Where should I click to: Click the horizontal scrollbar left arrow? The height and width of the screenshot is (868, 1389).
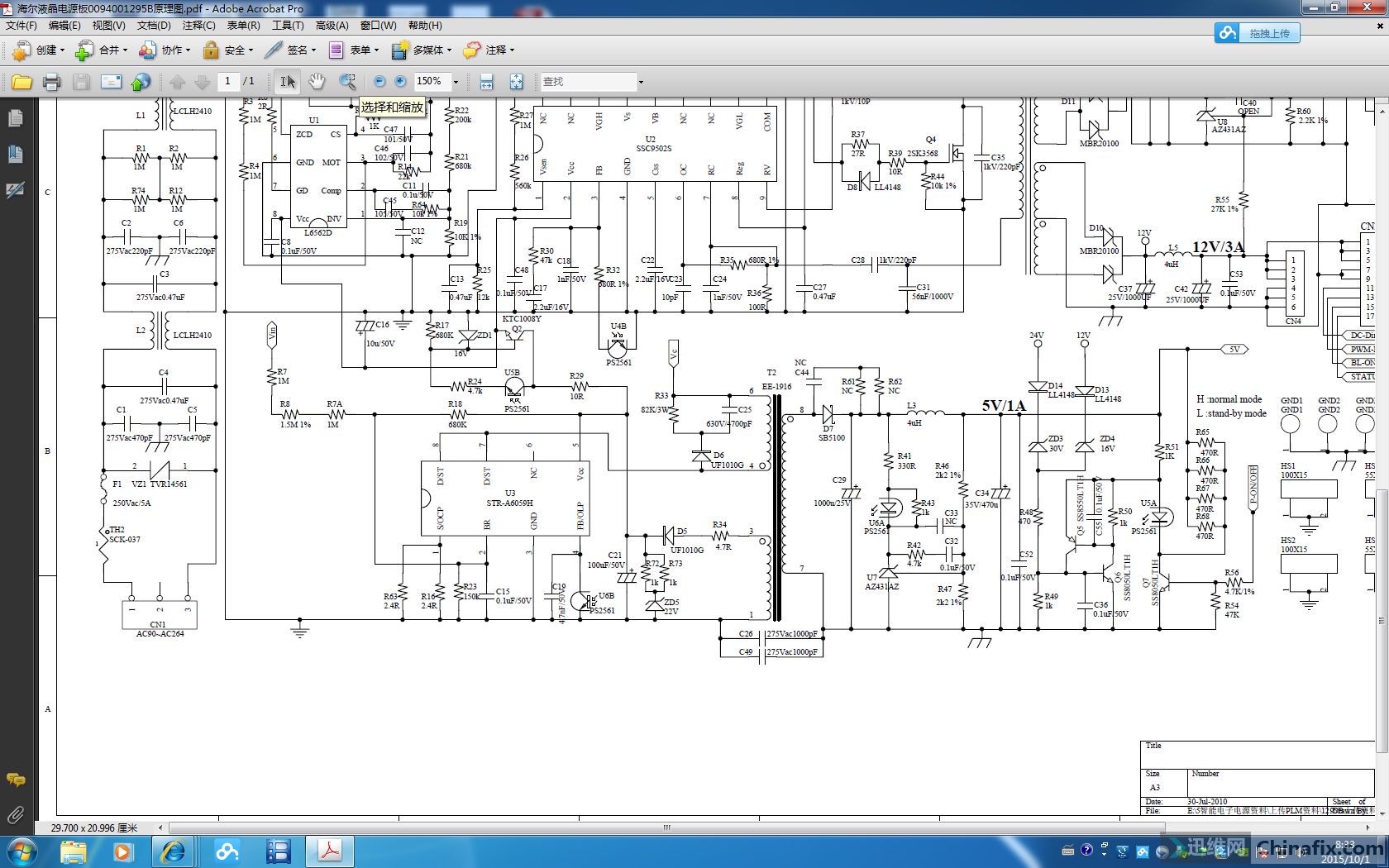coord(160,827)
